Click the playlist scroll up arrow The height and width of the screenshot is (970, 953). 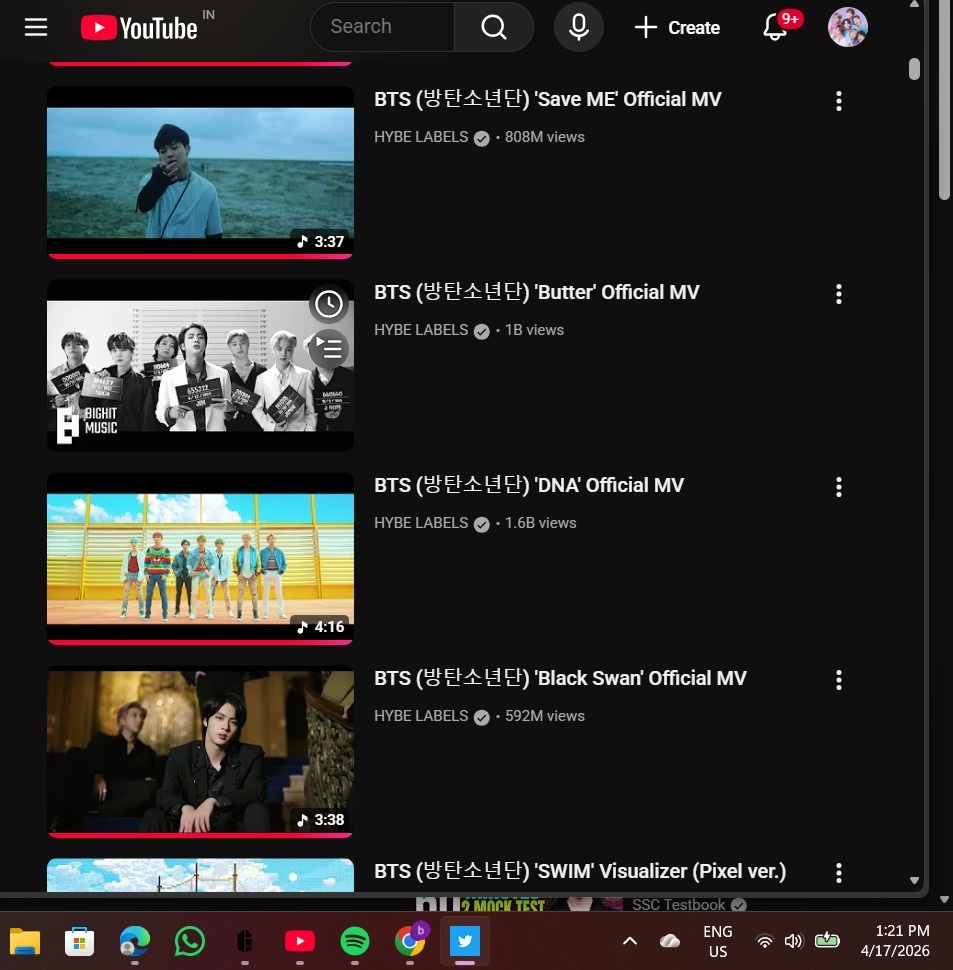tap(915, 4)
